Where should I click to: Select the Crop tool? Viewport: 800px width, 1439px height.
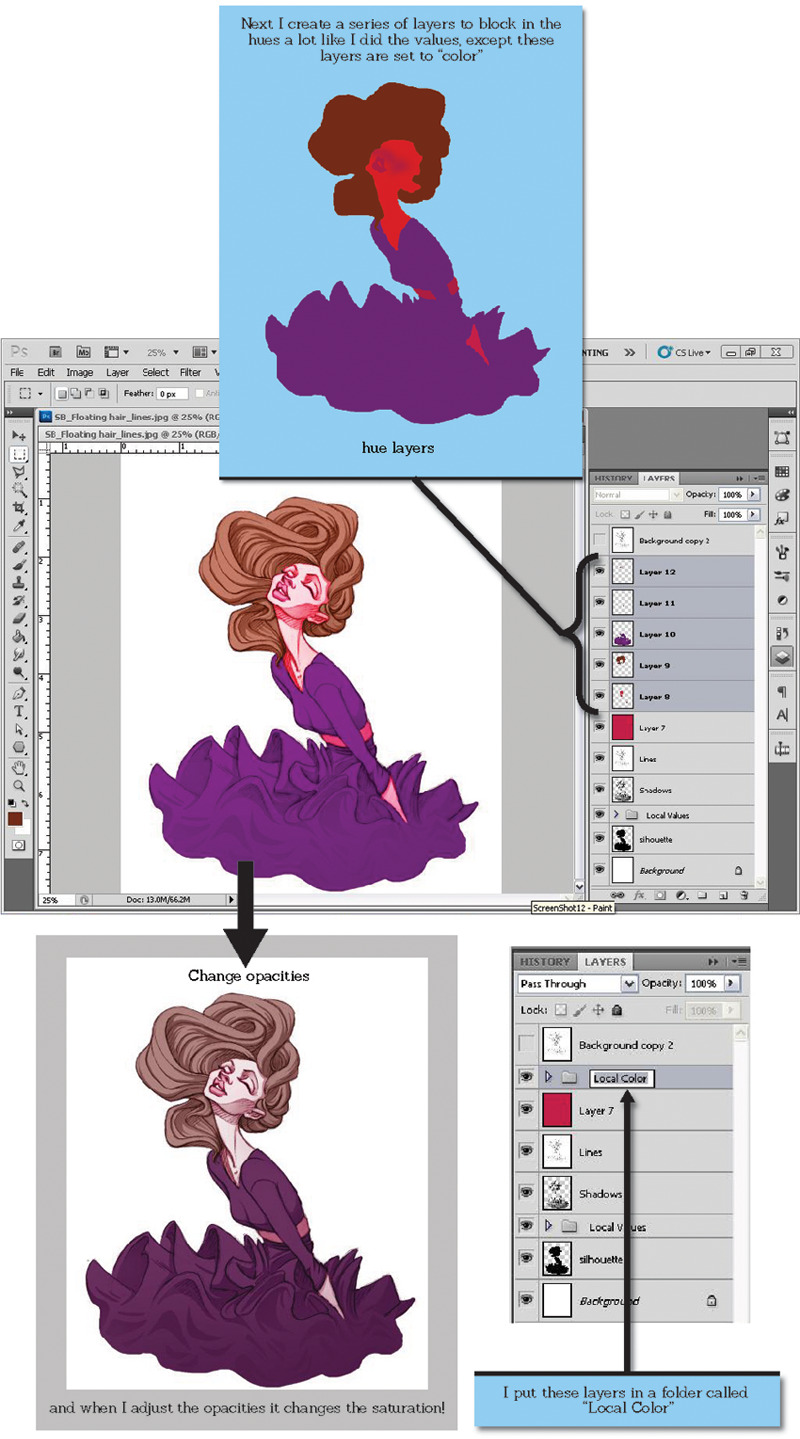[x=19, y=508]
